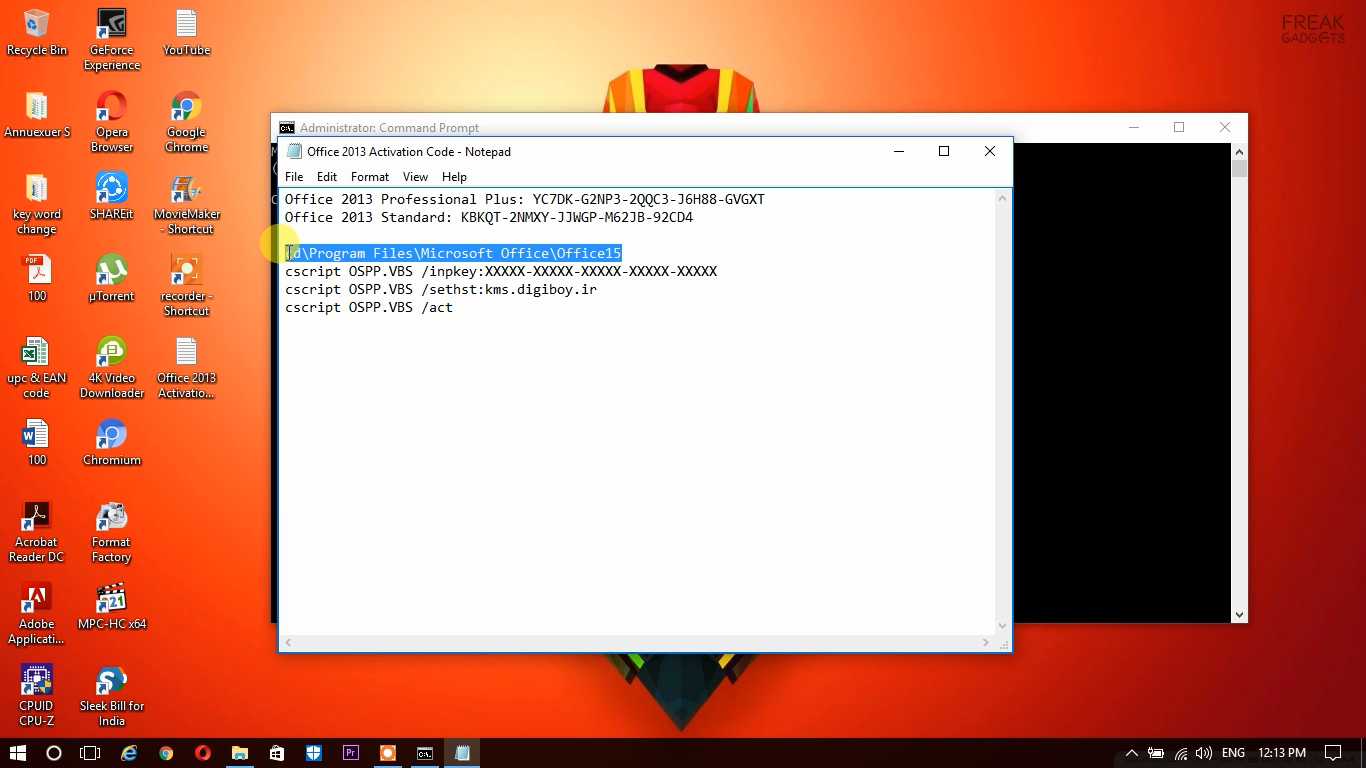
Task: Click the Office 2013 Professional Plus key line
Action: [525, 199]
